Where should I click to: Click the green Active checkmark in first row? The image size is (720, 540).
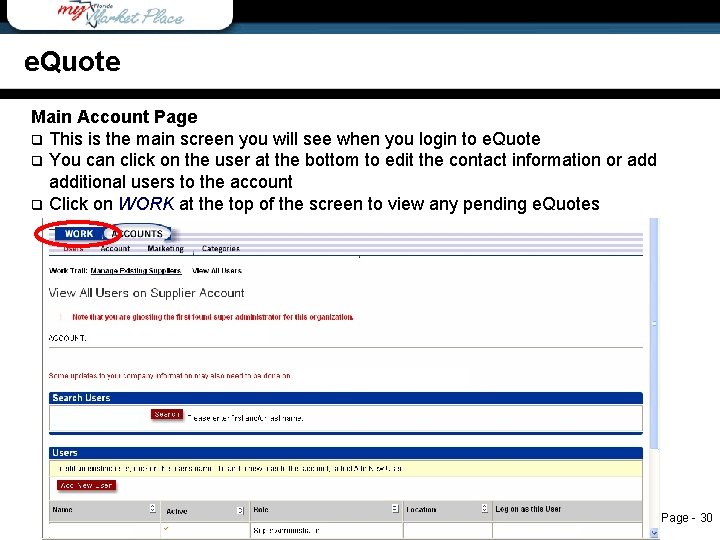click(166, 529)
